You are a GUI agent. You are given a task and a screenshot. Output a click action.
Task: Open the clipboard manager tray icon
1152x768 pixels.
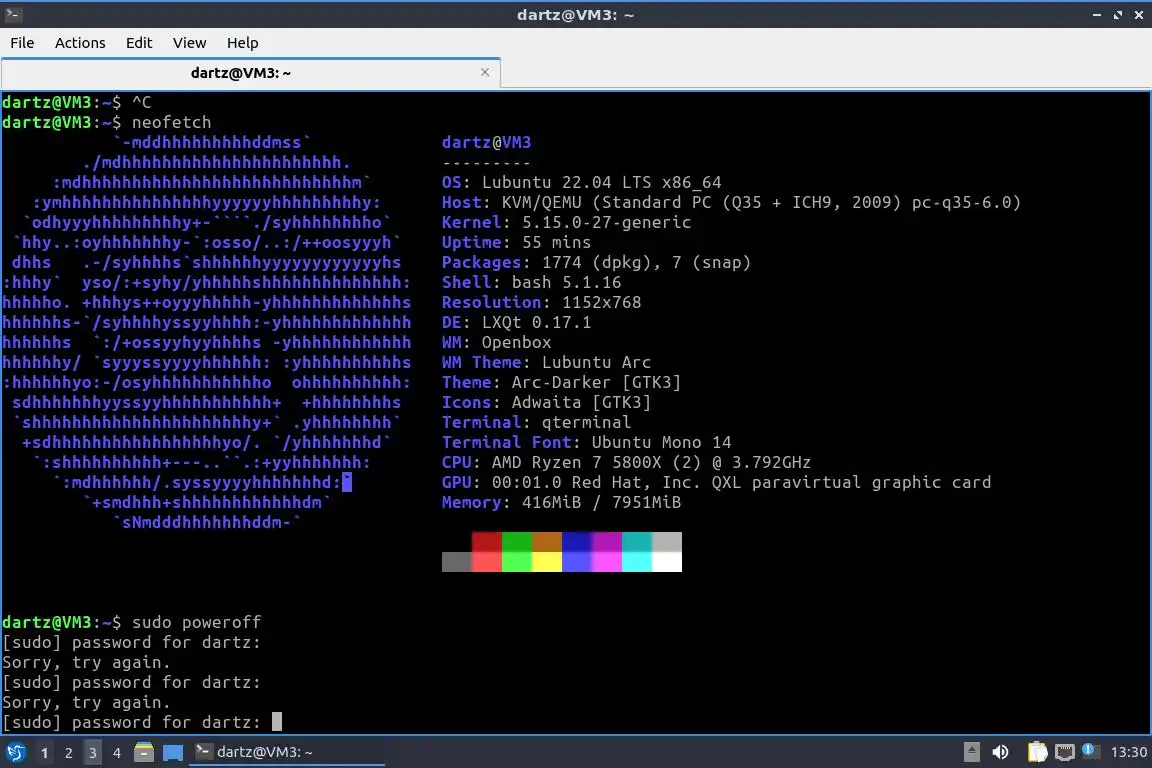click(x=1037, y=752)
